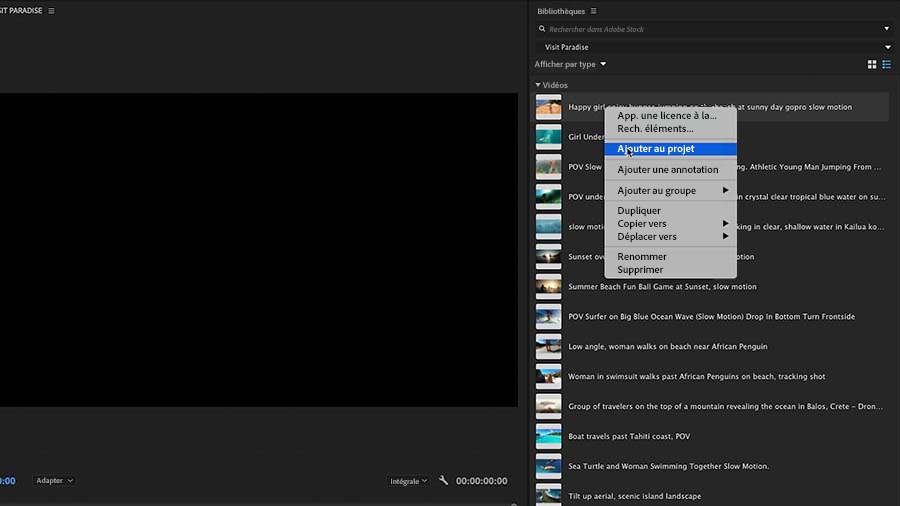Select Tilt up aerial island thumbnail

tap(548, 495)
